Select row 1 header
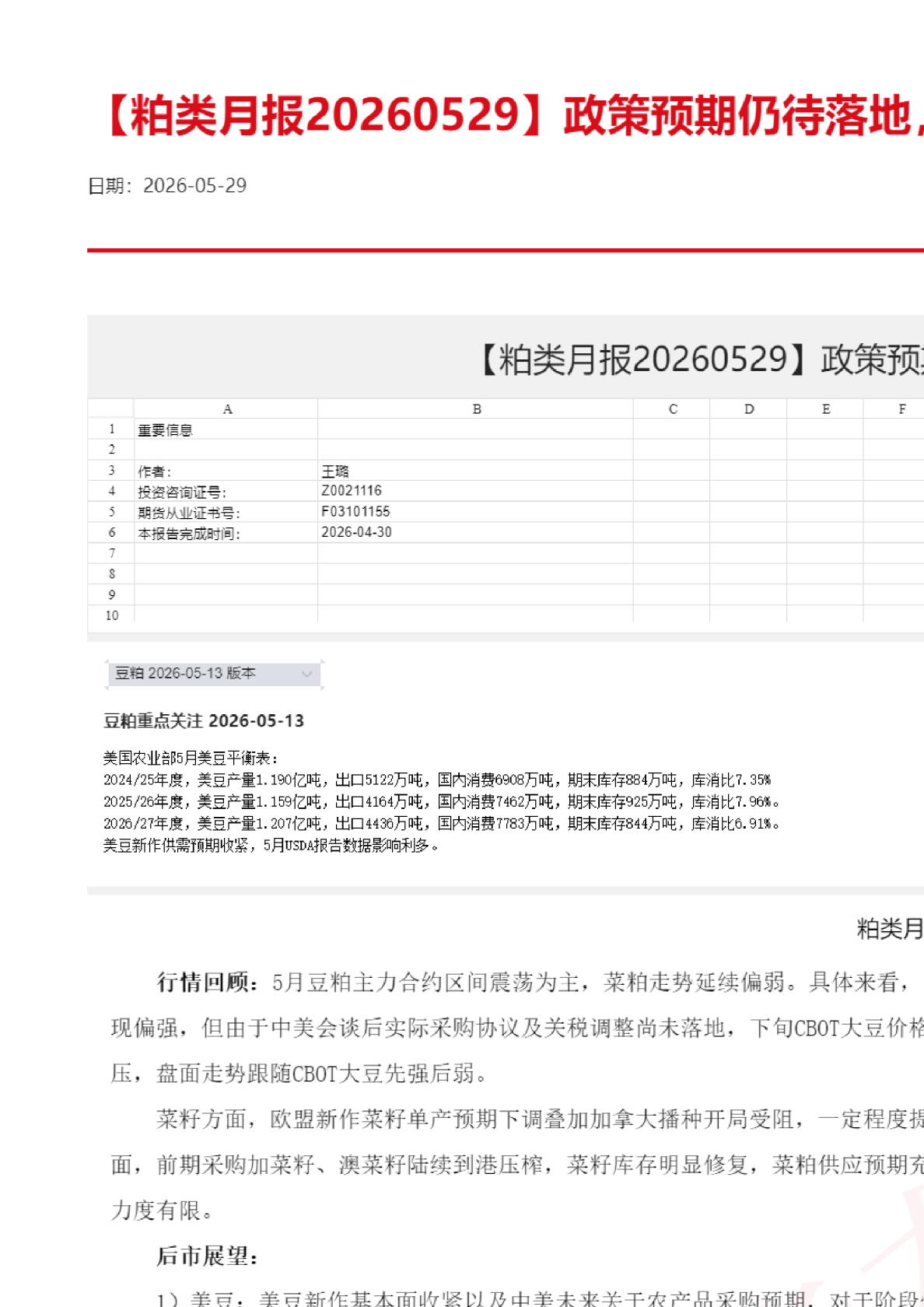 [x=111, y=429]
